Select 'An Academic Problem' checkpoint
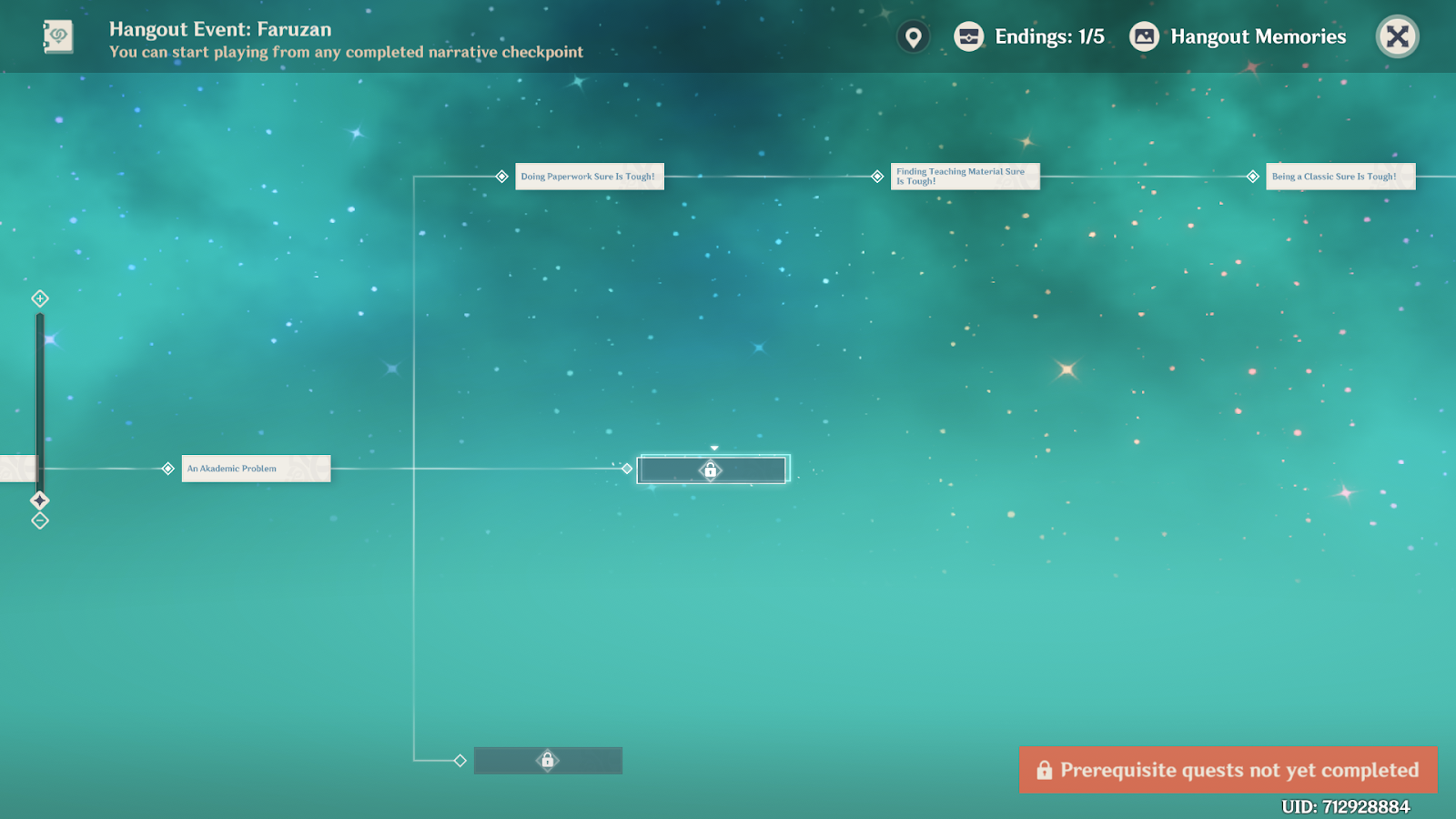The image size is (1456, 819). click(x=256, y=469)
